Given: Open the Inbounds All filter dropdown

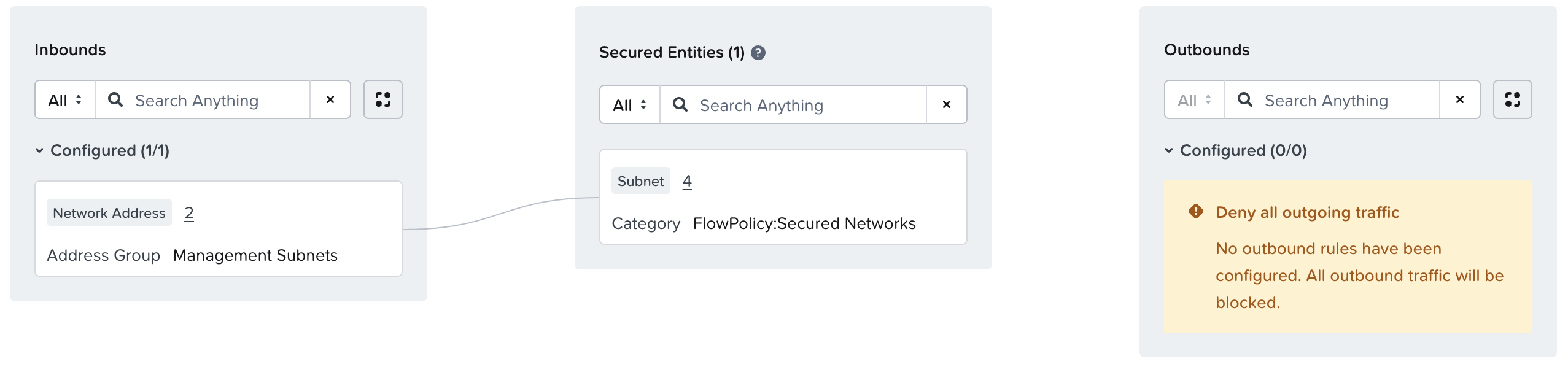Looking at the screenshot, I should [65, 99].
